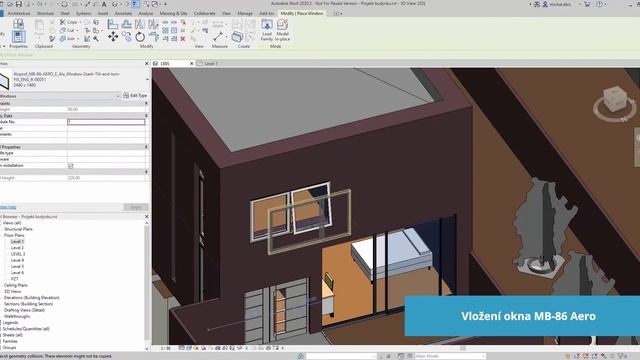Open the Help icon in title bar
The height and width of the screenshot is (360, 640).
click(x=599, y=4)
